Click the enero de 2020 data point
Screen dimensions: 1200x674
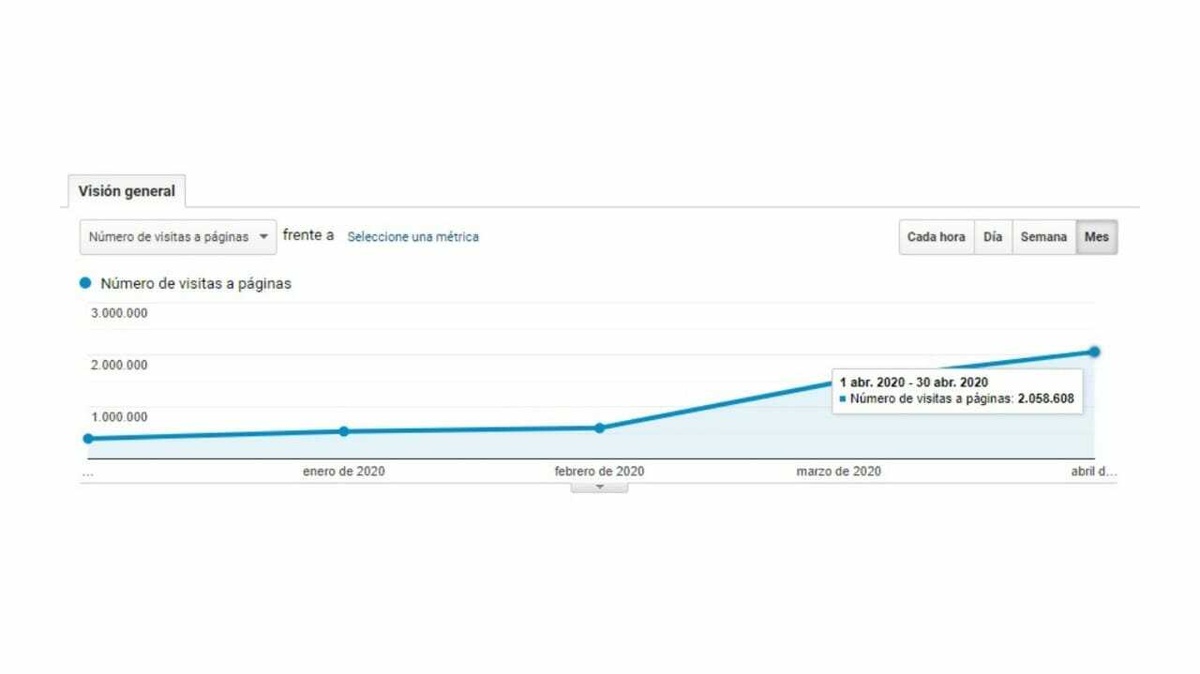(x=344, y=431)
